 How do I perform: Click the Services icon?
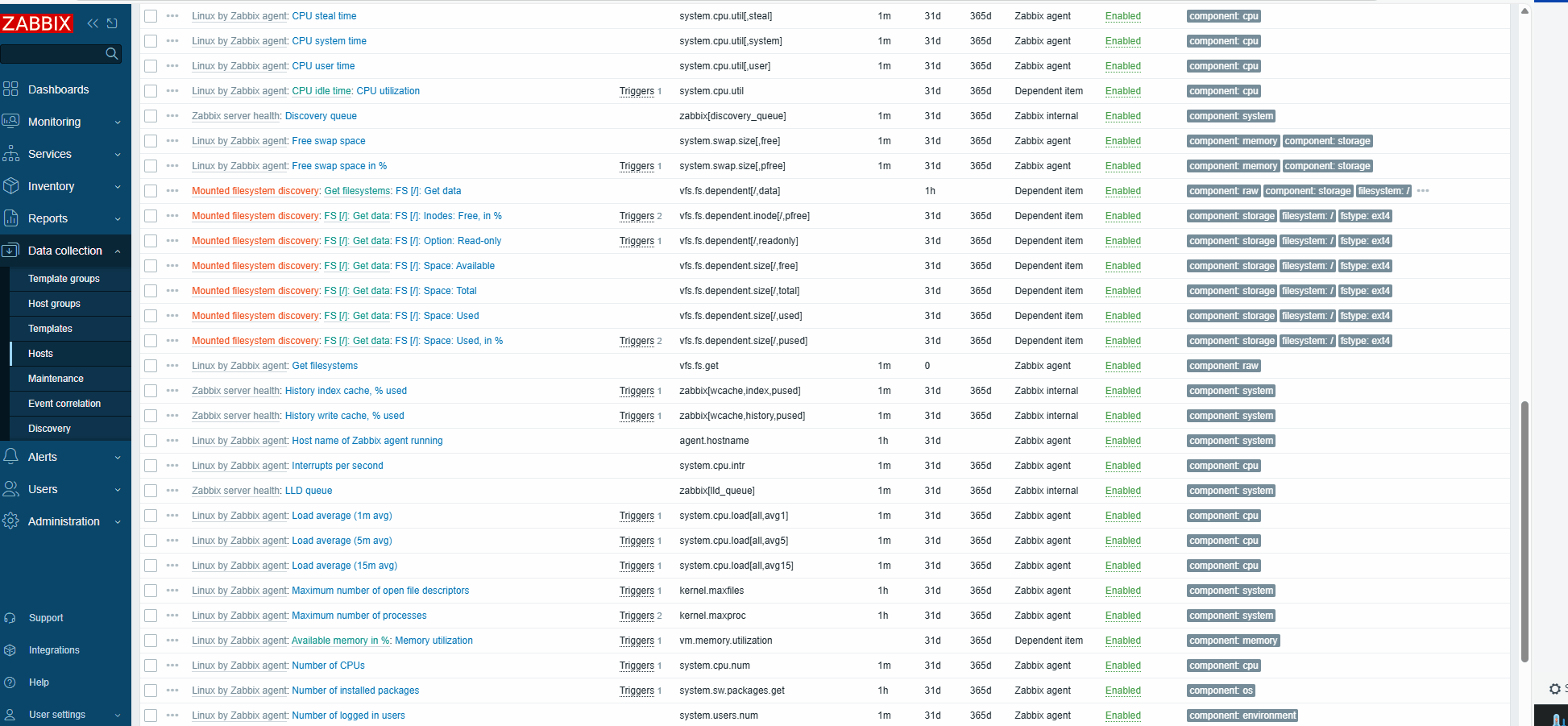click(x=10, y=154)
